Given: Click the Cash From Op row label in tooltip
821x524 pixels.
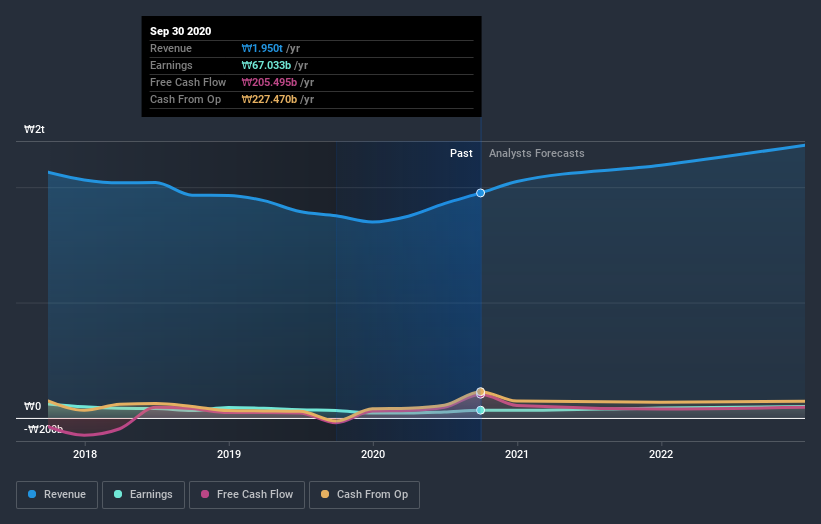Looking at the screenshot, I should 185,99.
